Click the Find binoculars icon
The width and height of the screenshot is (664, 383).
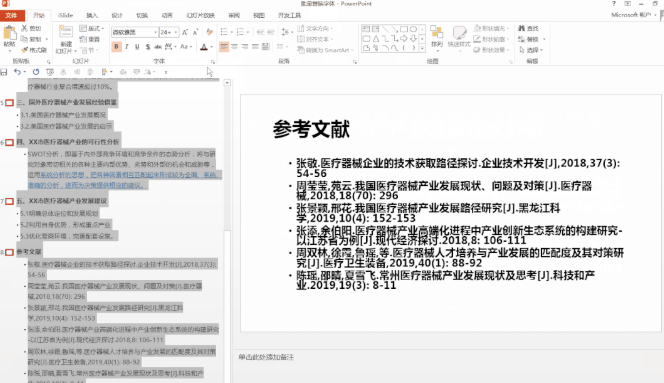pos(522,28)
